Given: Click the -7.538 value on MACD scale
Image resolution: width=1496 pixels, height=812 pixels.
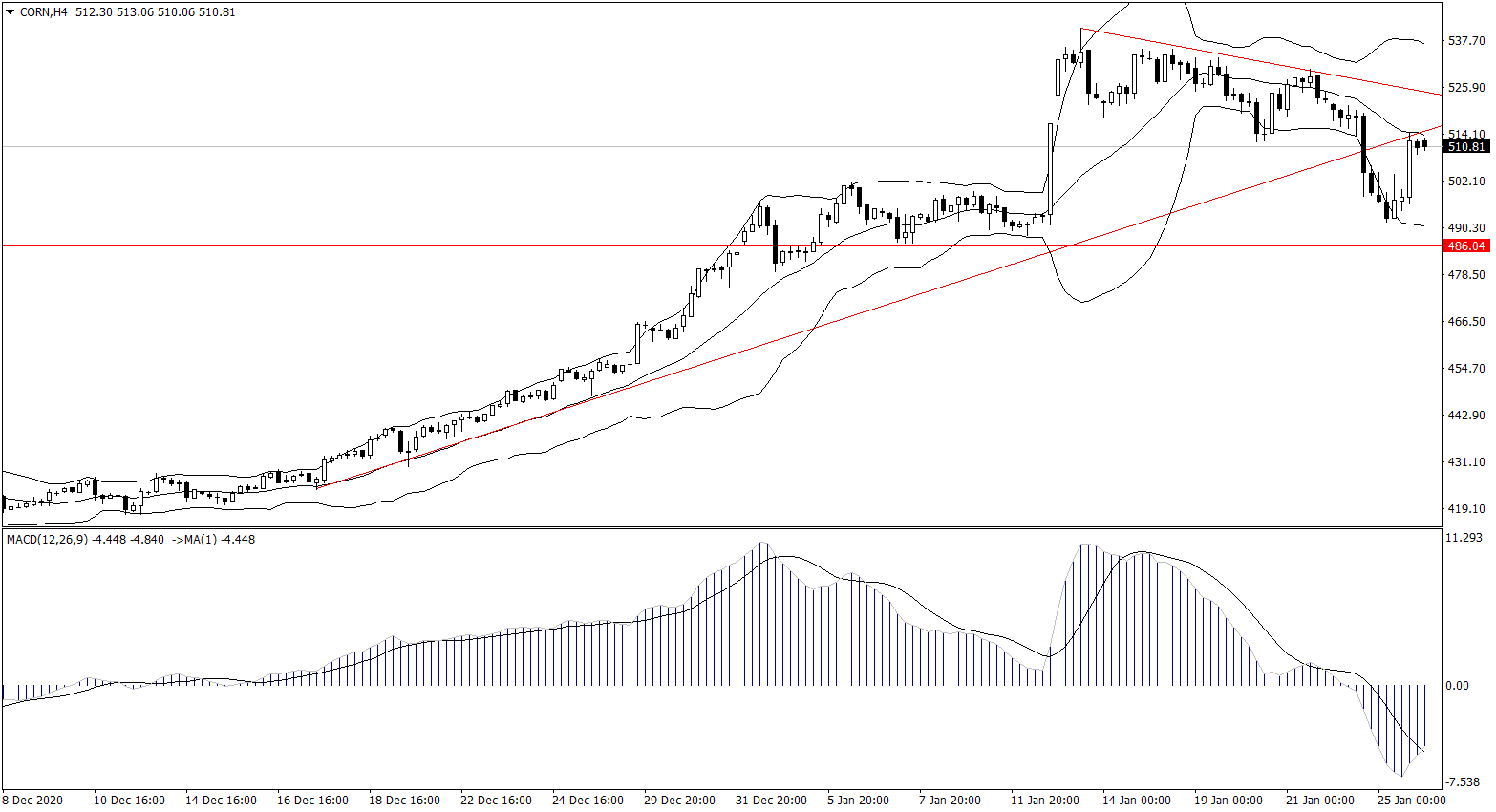Looking at the screenshot, I should click(x=1464, y=782).
